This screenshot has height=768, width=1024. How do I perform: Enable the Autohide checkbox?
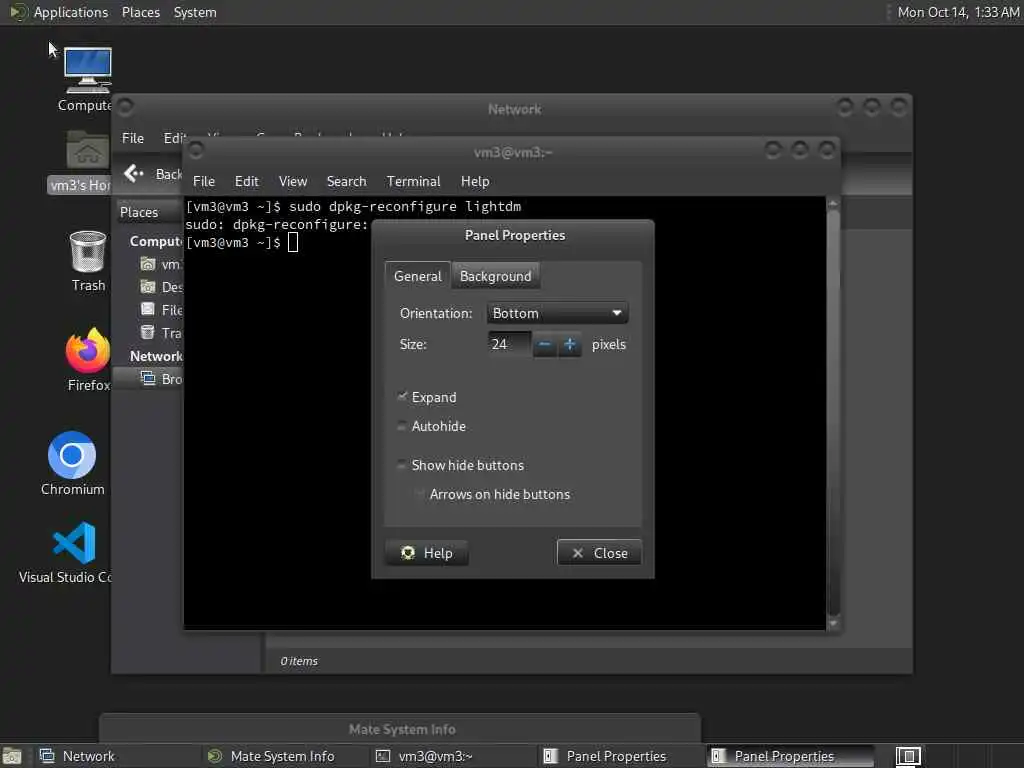coord(402,426)
